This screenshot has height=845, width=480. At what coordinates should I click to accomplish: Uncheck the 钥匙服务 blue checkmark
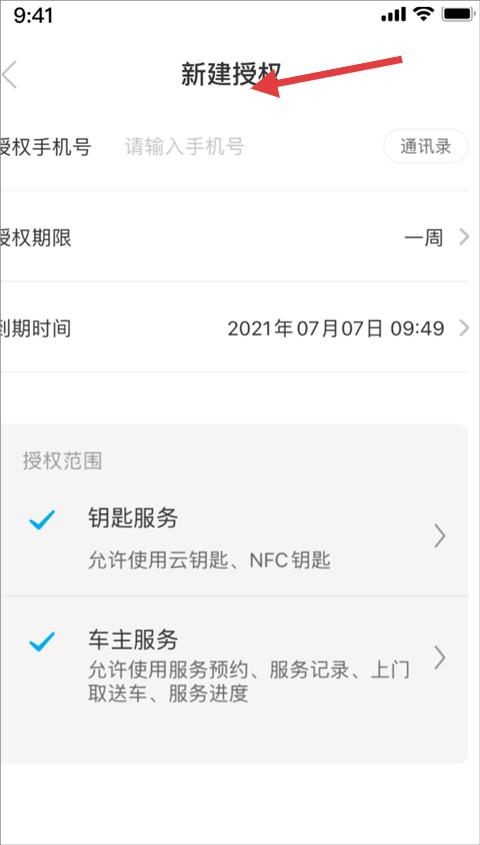click(42, 521)
